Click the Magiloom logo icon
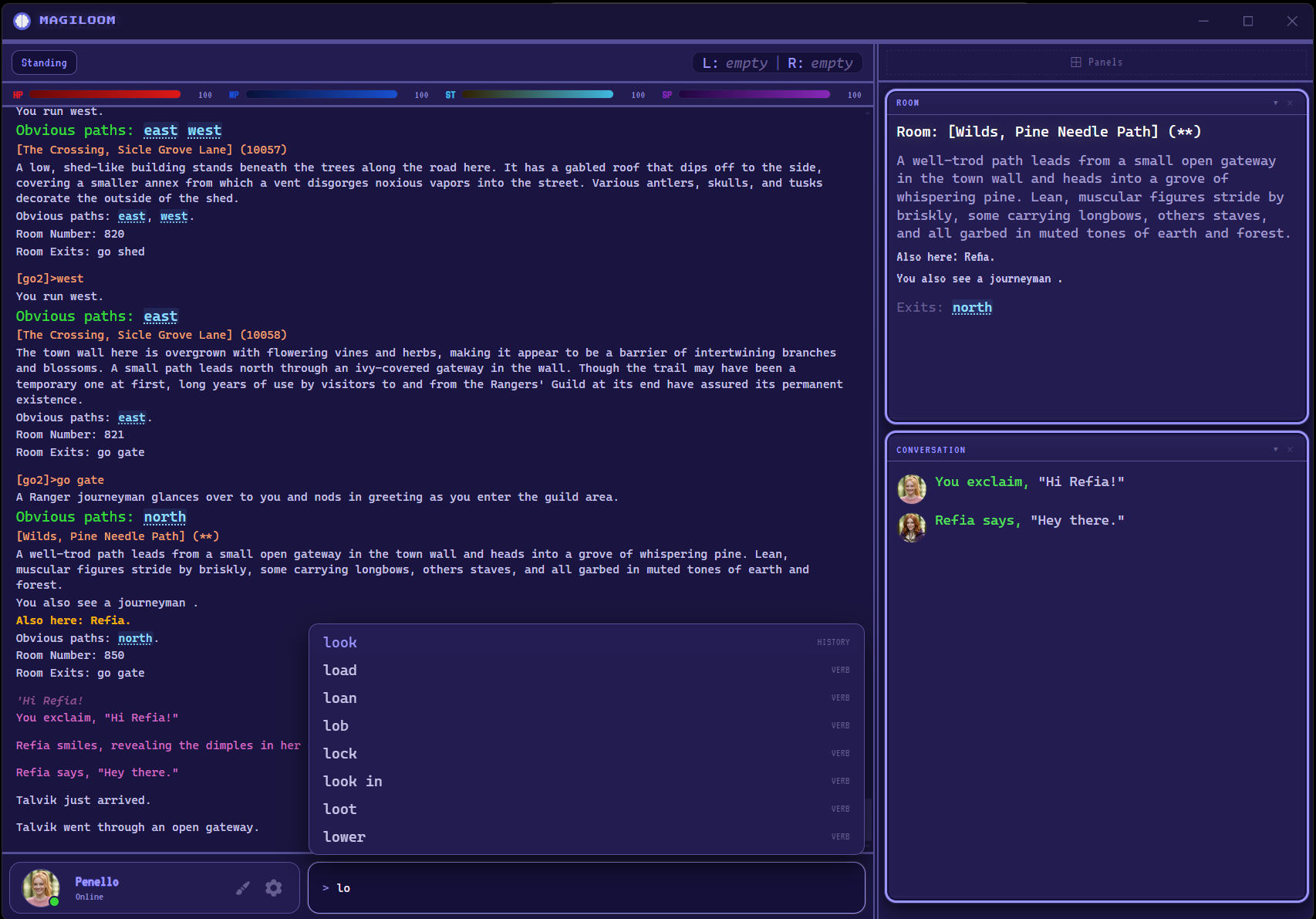 coord(22,21)
